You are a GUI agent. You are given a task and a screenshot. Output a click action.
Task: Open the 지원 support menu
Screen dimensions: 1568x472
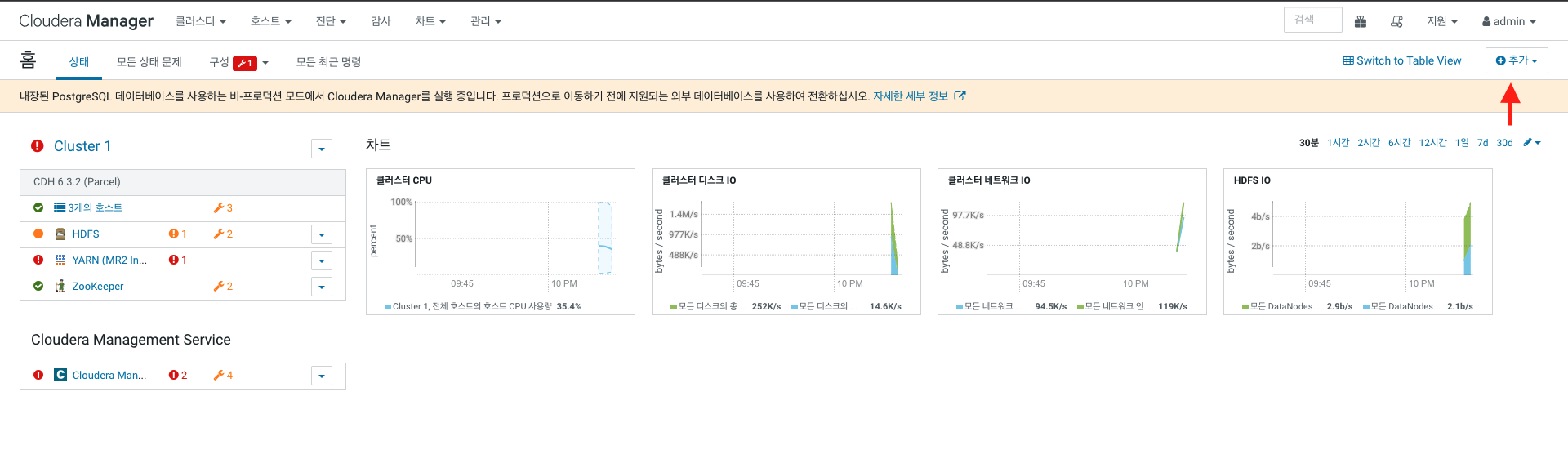pyautogui.click(x=1442, y=22)
